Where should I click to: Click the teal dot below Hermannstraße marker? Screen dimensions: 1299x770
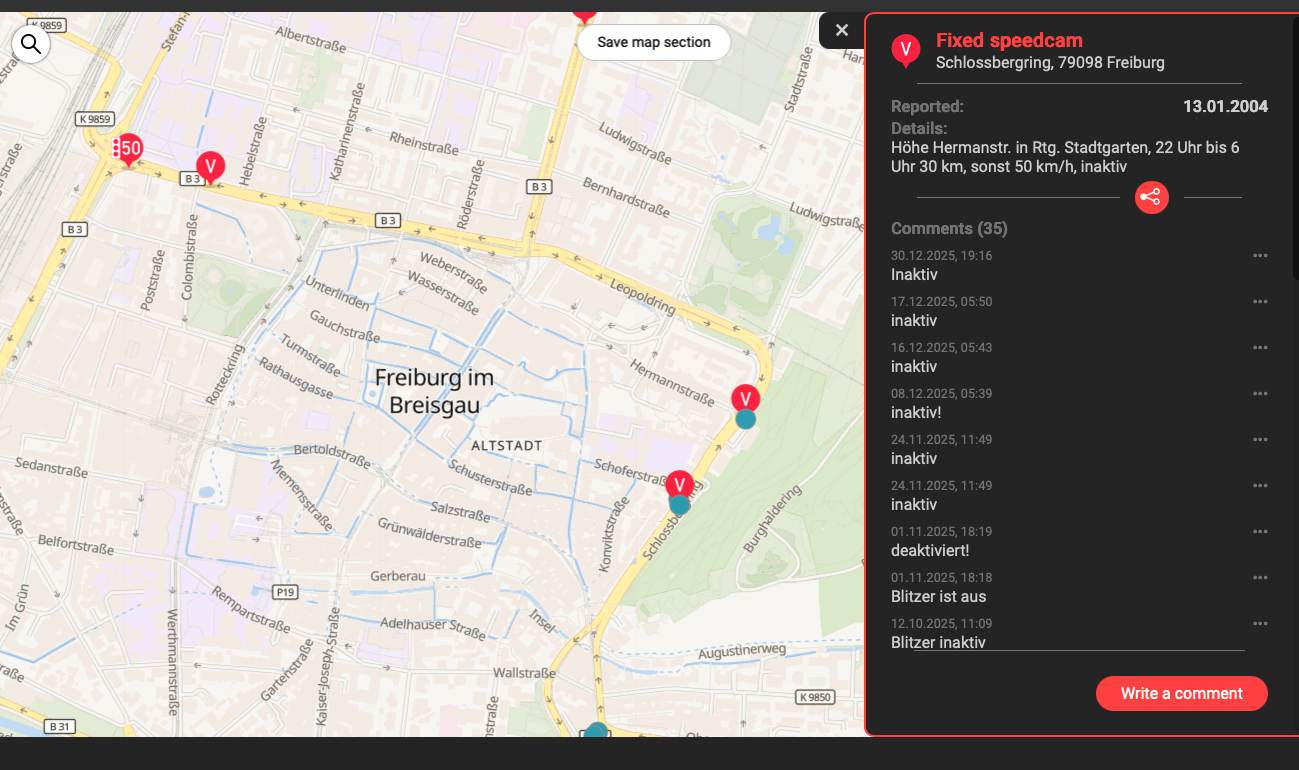[745, 420]
